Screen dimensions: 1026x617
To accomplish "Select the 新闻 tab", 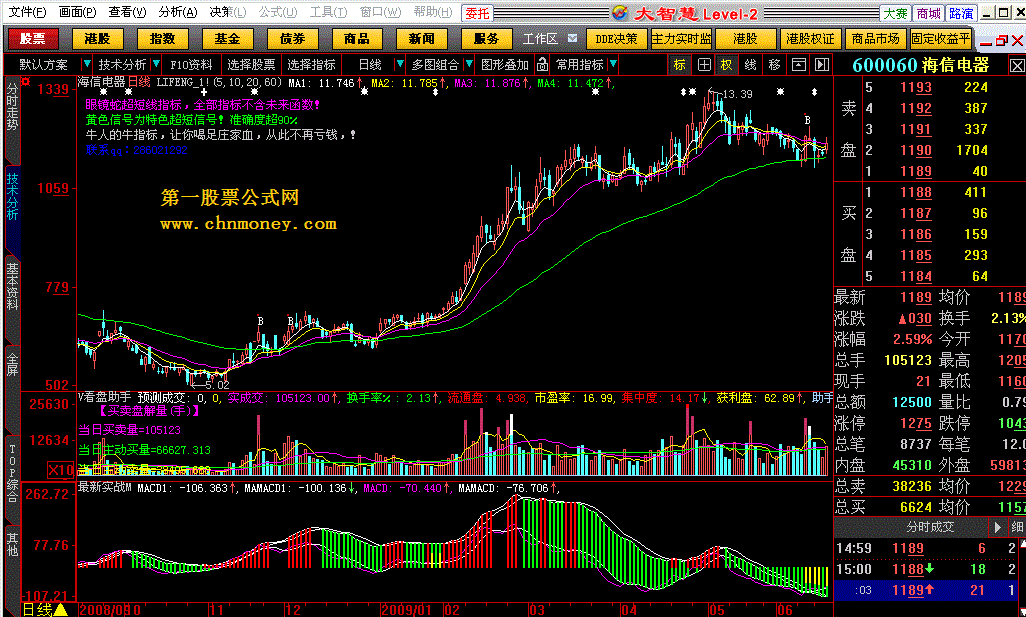I will tap(421, 39).
